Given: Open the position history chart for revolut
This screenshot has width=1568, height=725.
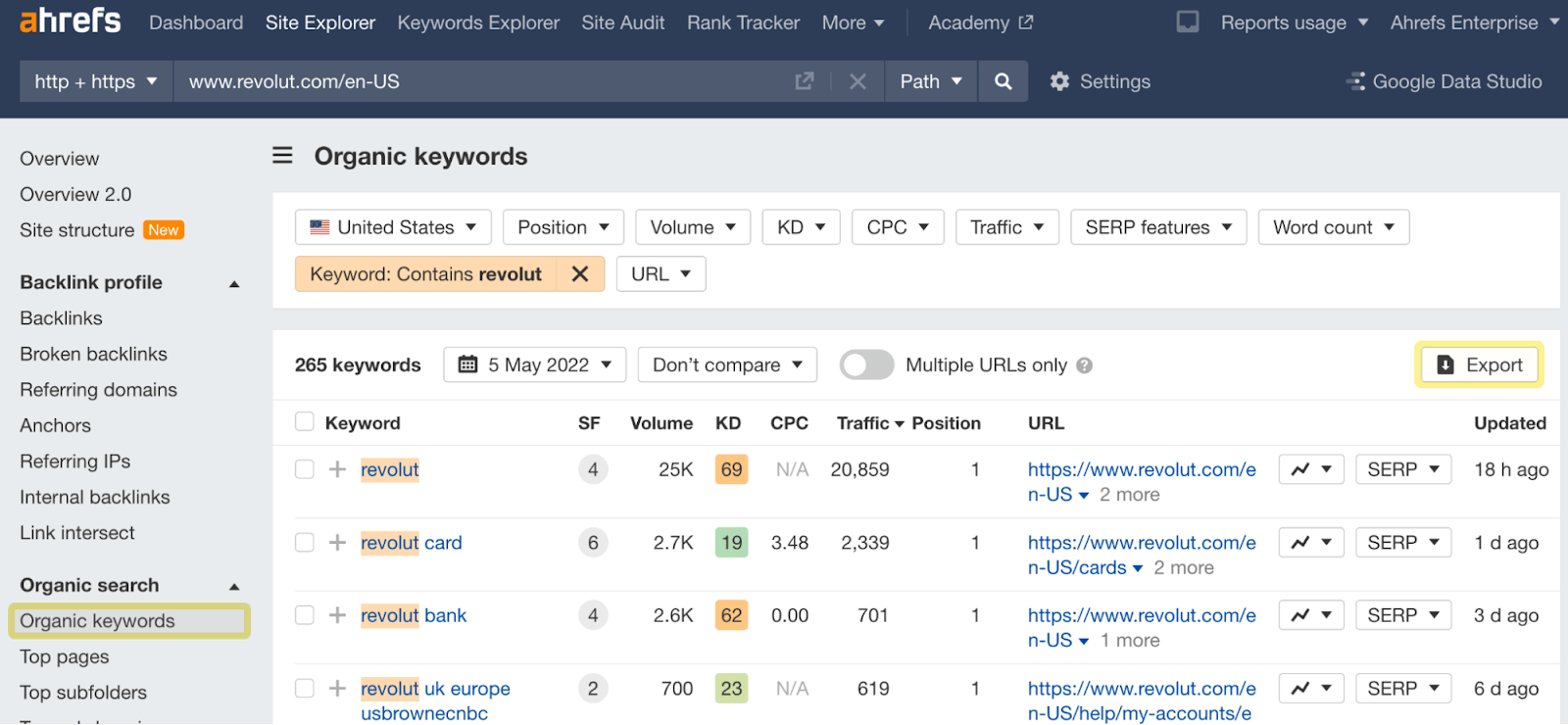Looking at the screenshot, I should click(1310, 469).
